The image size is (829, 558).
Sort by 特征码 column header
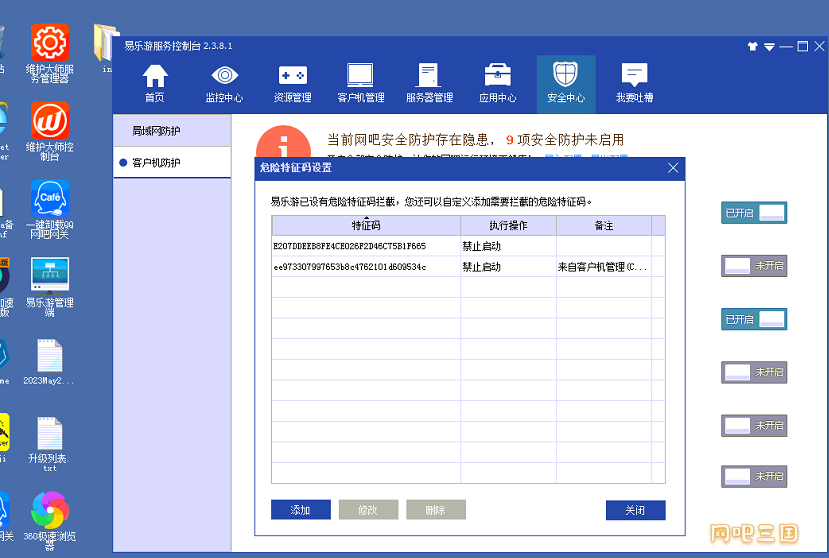click(366, 225)
